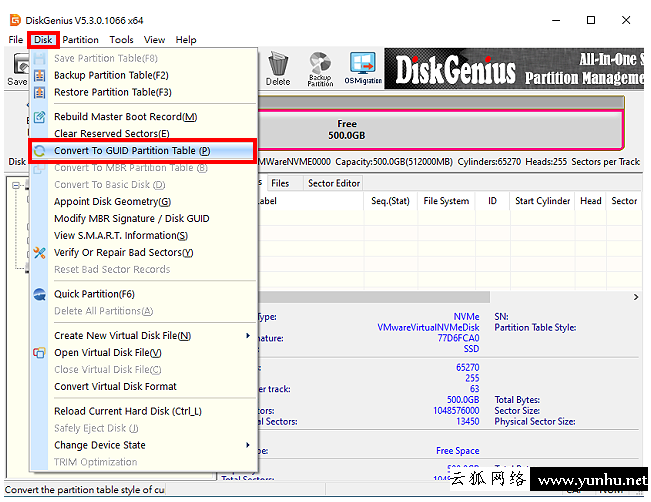
Task: Open the Help menu
Action: [x=186, y=40]
